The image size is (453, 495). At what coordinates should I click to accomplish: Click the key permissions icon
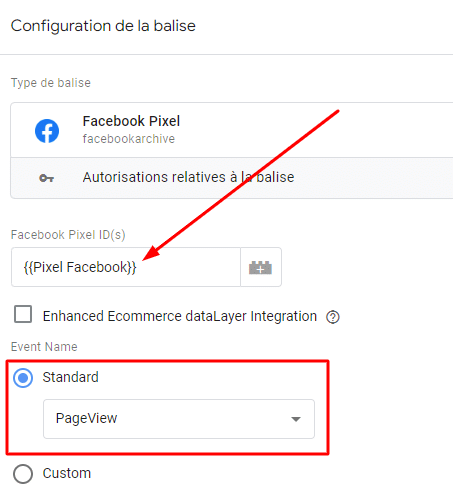click(x=47, y=178)
